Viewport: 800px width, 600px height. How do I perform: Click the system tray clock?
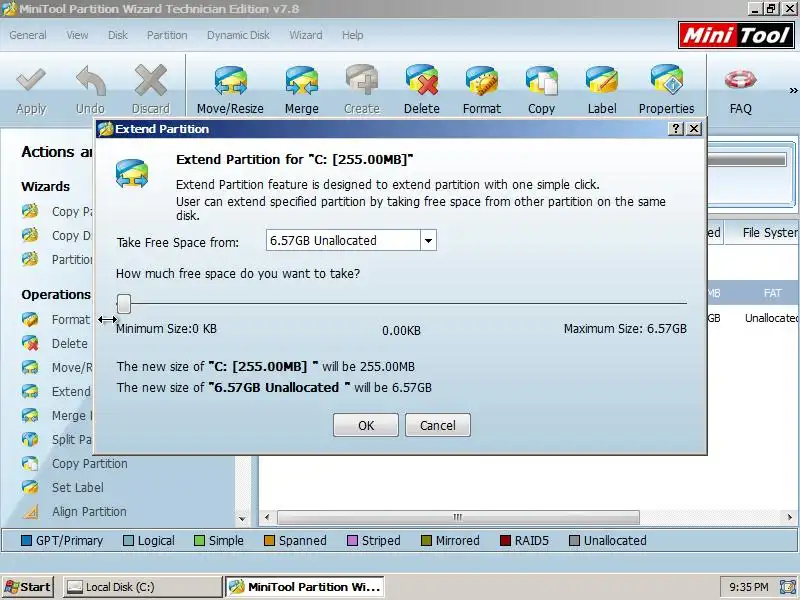tap(748, 587)
